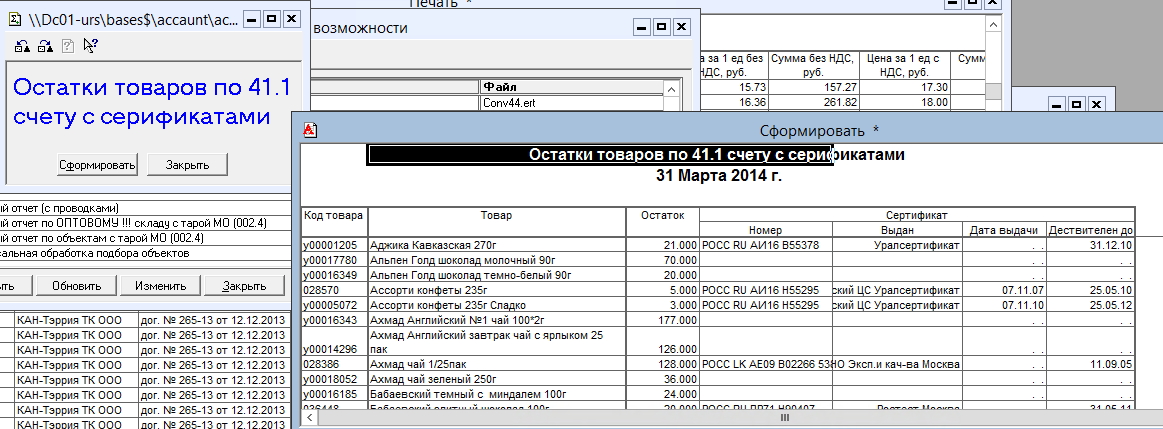This screenshot has width=1163, height=429.
Task: Select the Conv44.ert file cell
Action: tap(570, 102)
